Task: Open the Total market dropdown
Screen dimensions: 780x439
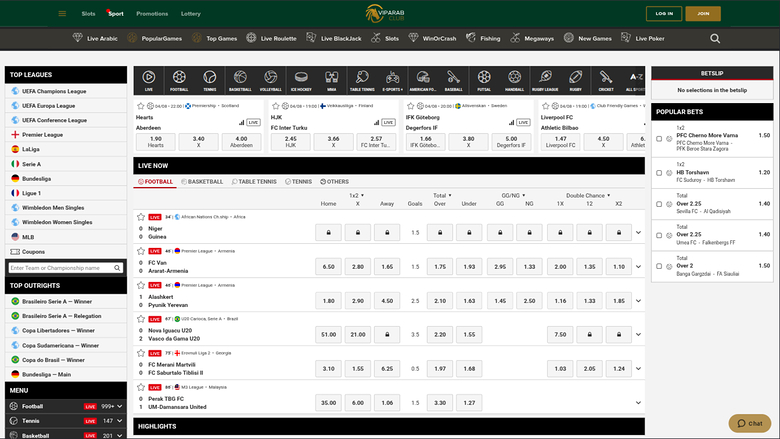Action: click(x=442, y=195)
